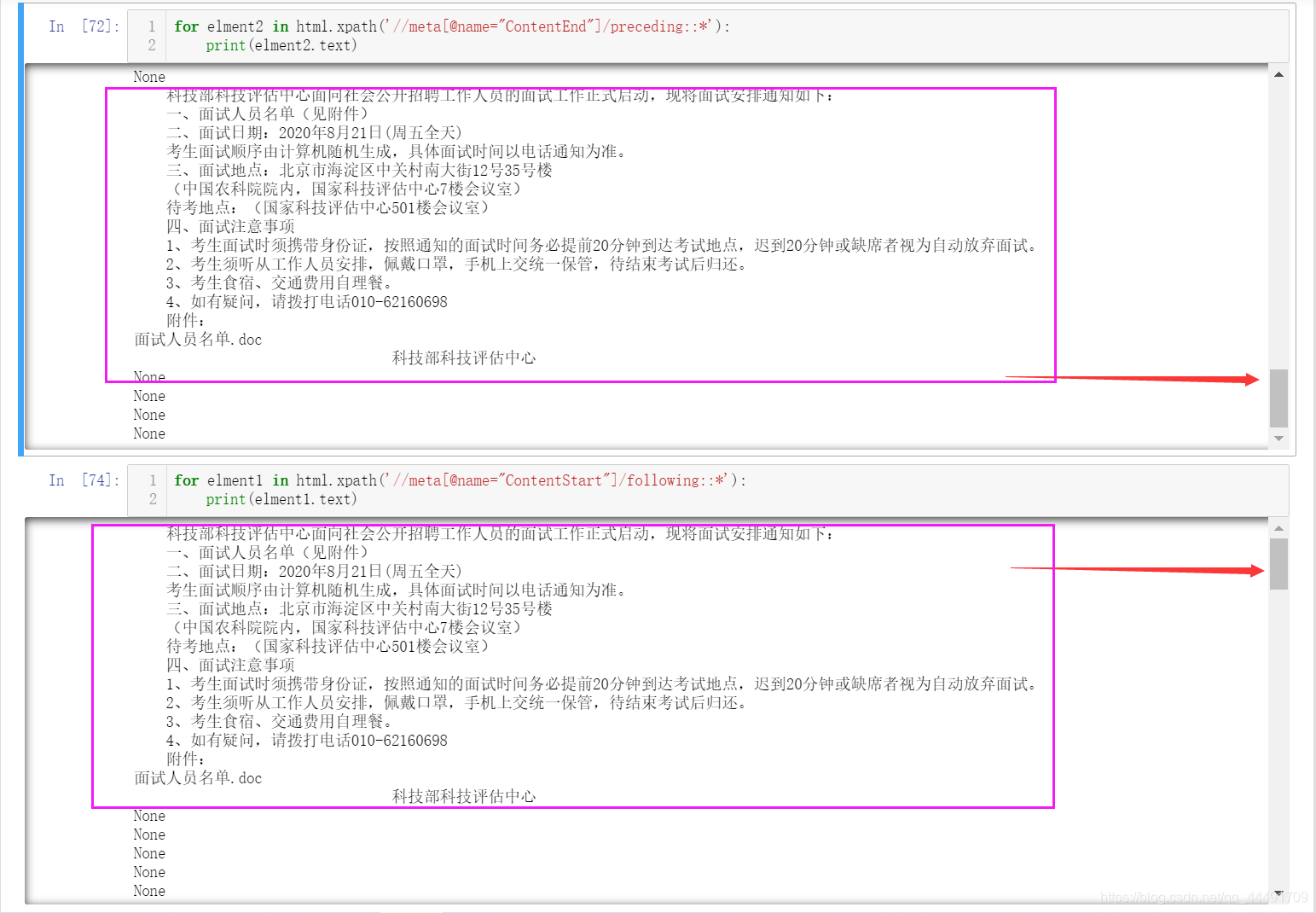The width and height of the screenshot is (1316, 913).
Task: Select the In [74] cell prompt
Action: point(84,480)
